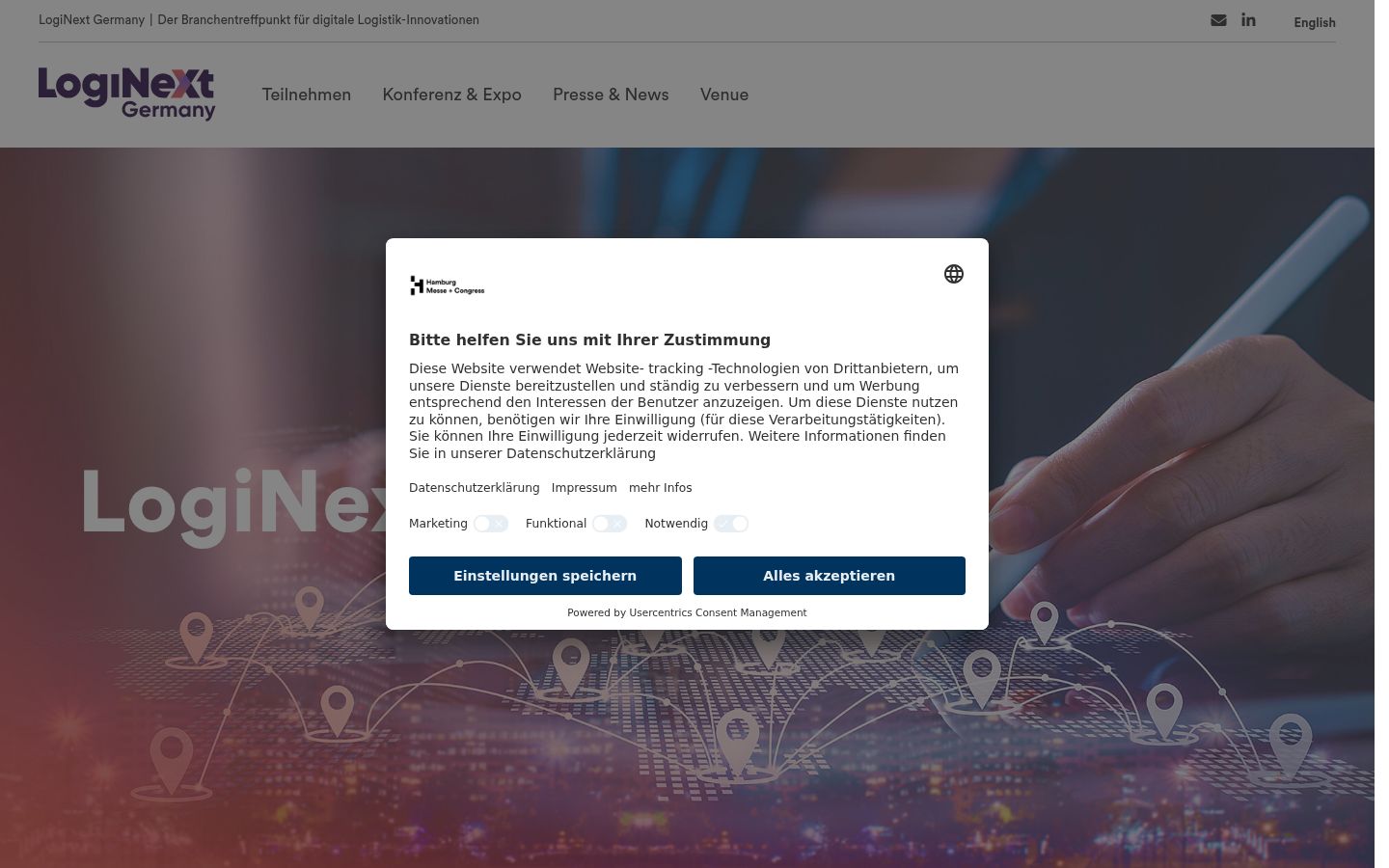Enable the Funktional consent toggle

pyautogui.click(x=610, y=524)
